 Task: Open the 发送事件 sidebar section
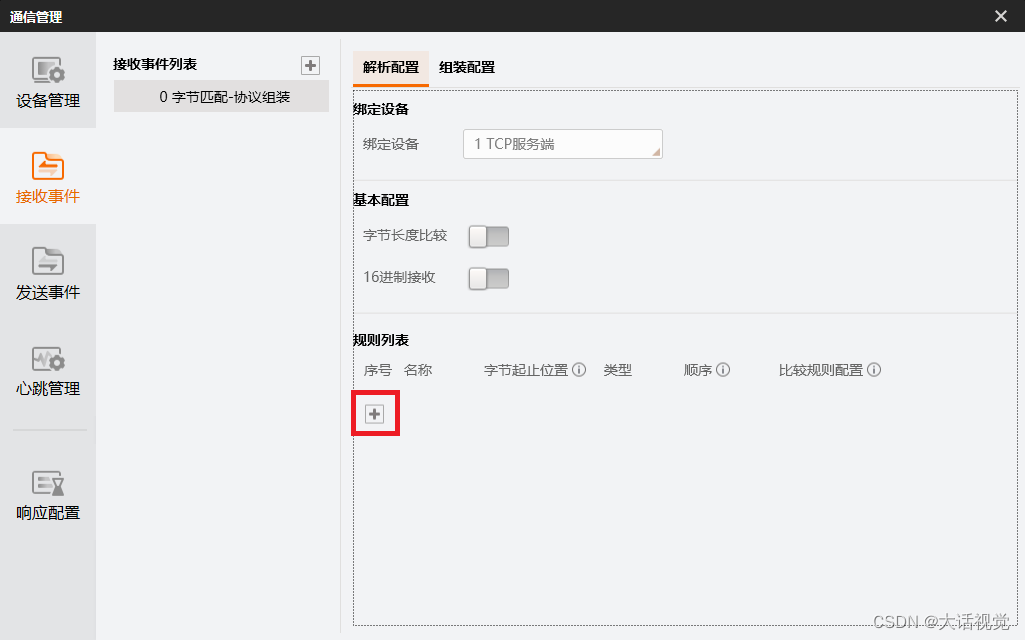pyautogui.click(x=48, y=273)
